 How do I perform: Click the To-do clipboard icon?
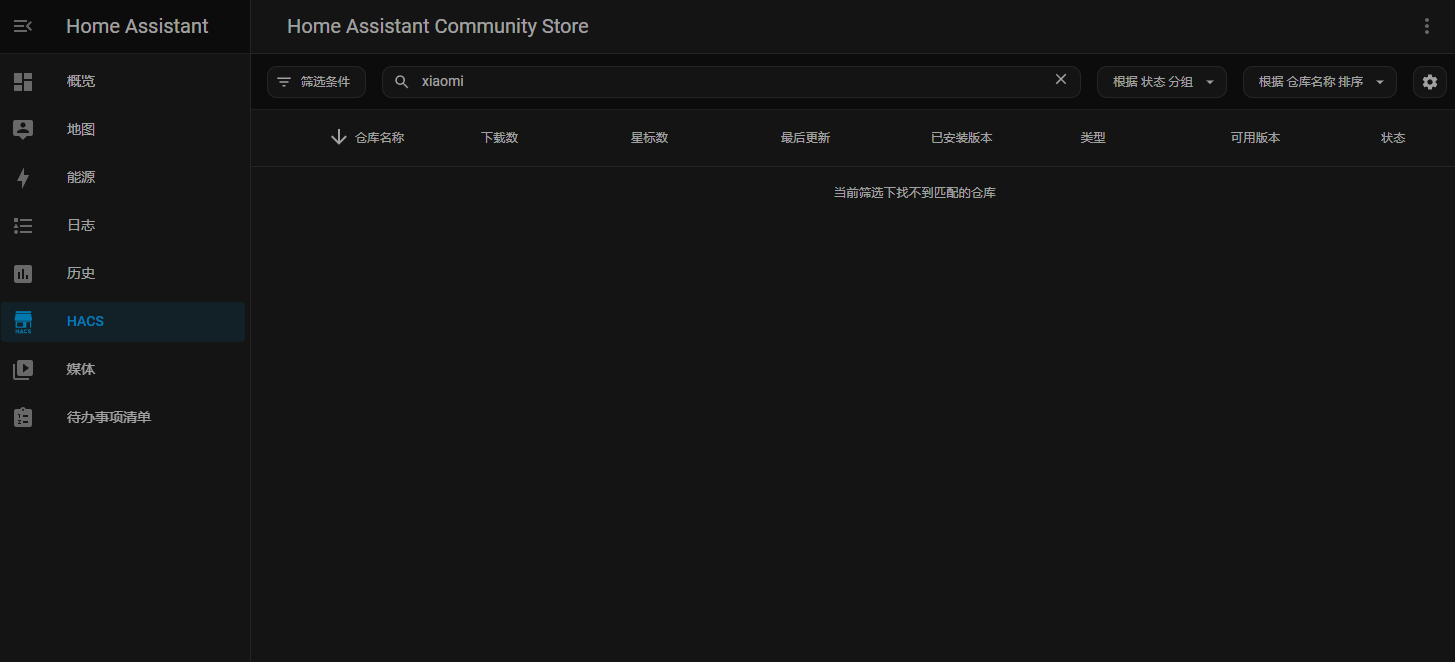23,418
